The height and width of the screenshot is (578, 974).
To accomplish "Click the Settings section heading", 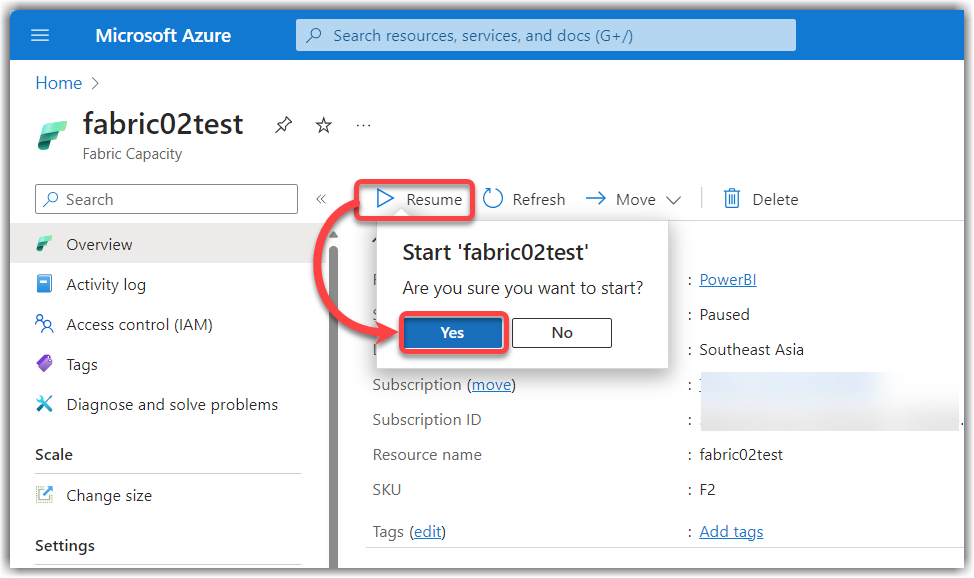I will tap(65, 546).
